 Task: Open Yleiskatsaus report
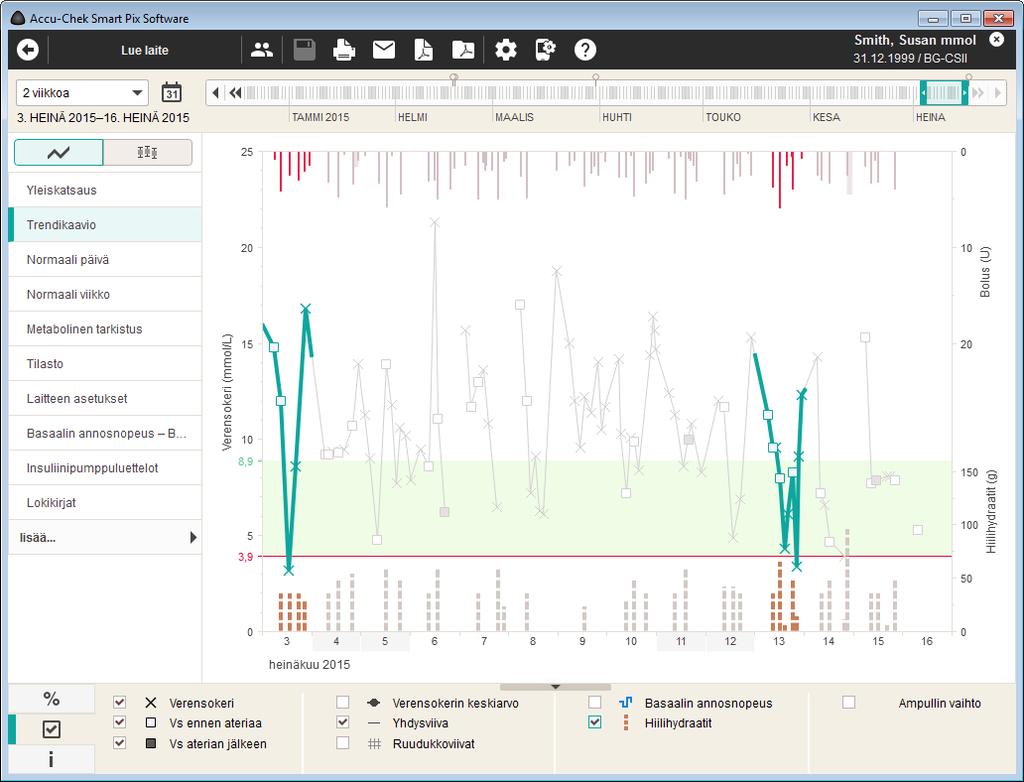click(x=104, y=190)
